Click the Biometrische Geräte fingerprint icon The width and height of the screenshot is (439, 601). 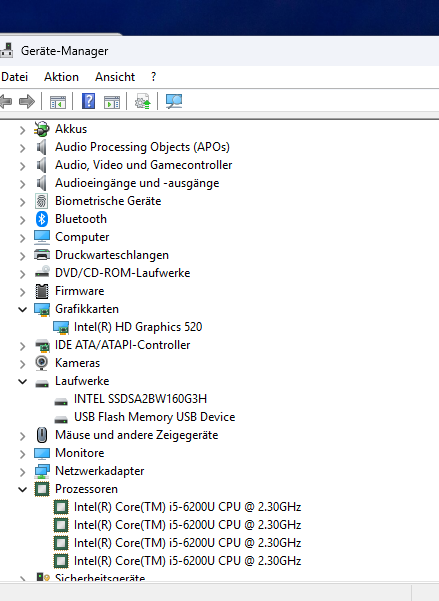(x=41, y=201)
